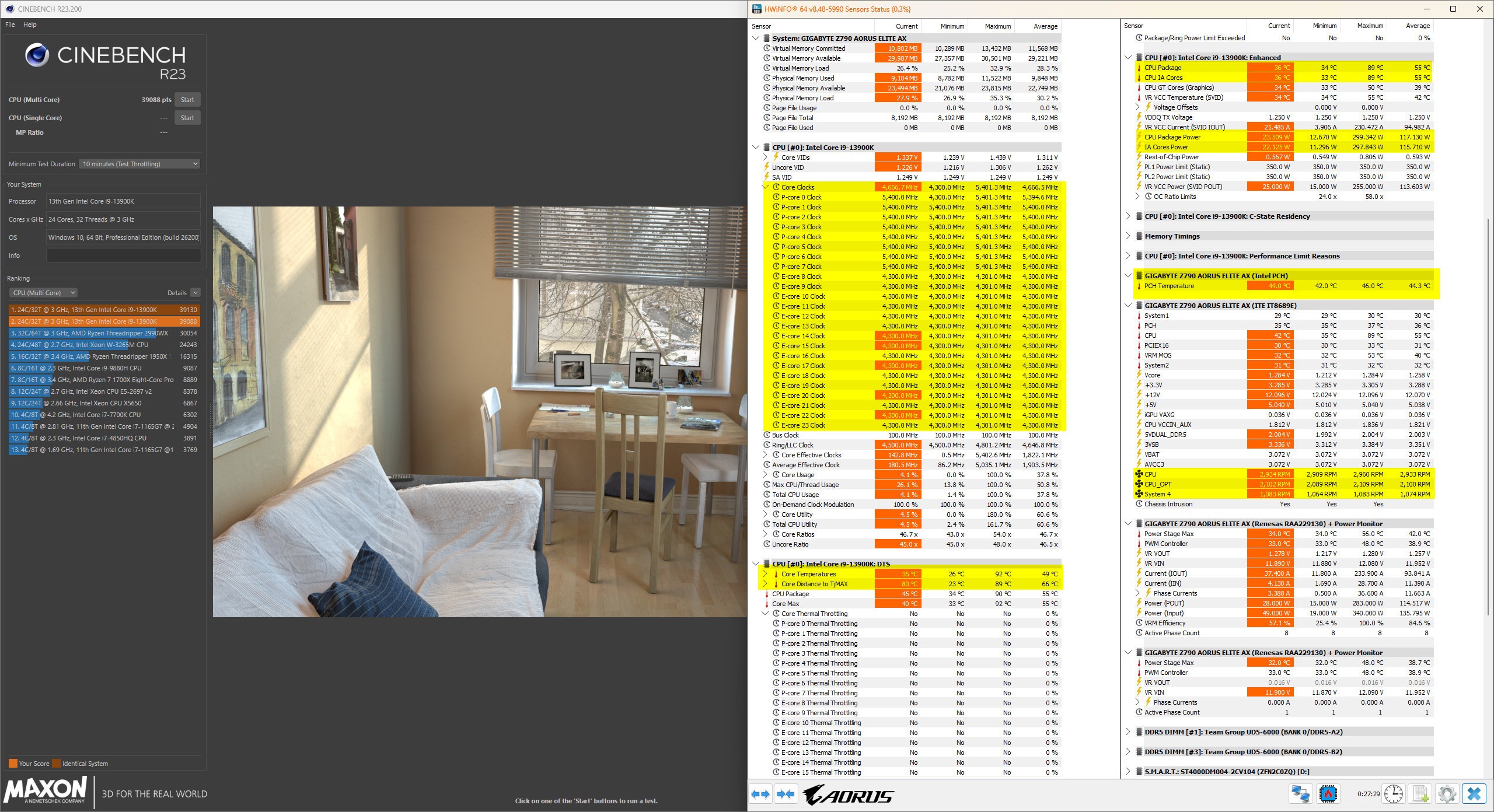Viewport: 1494px width, 812px height.
Task: Expand the Core Temperatures group
Action: [765, 574]
